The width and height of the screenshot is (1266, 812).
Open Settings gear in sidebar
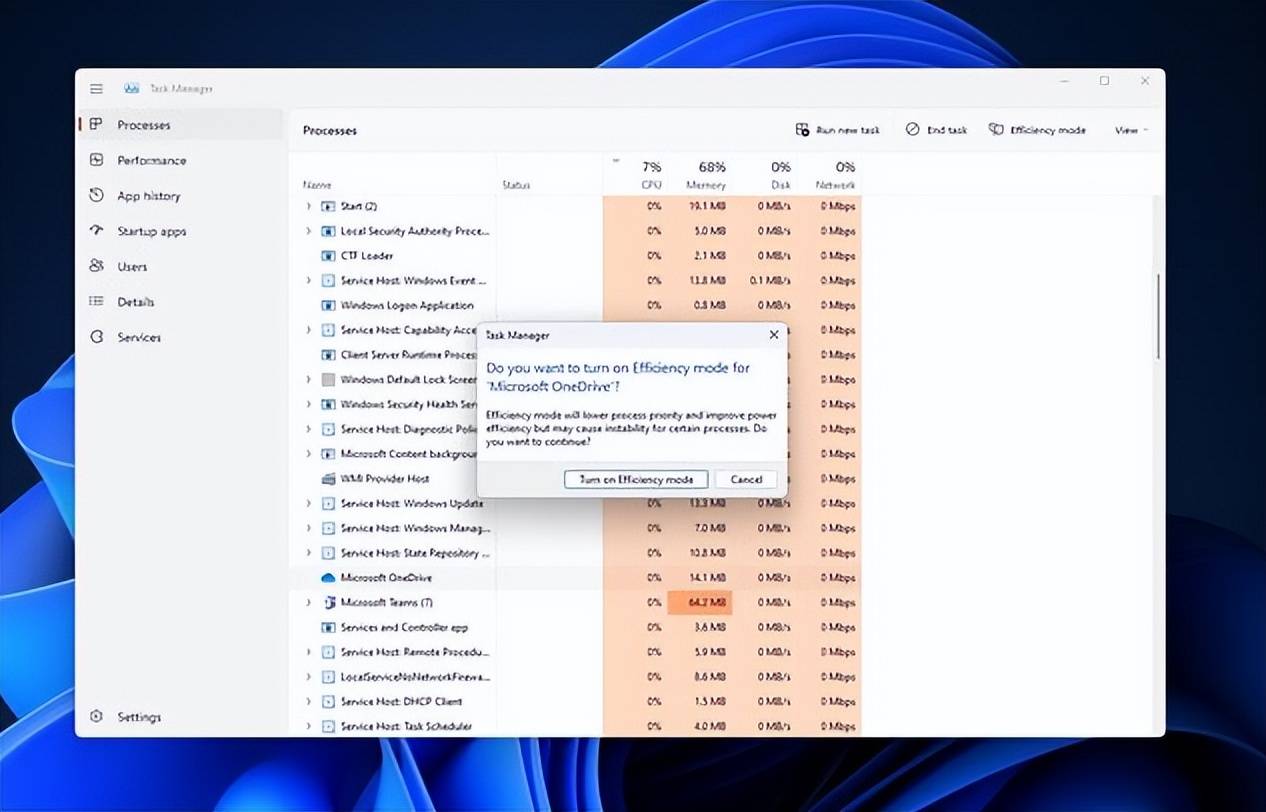(97, 717)
